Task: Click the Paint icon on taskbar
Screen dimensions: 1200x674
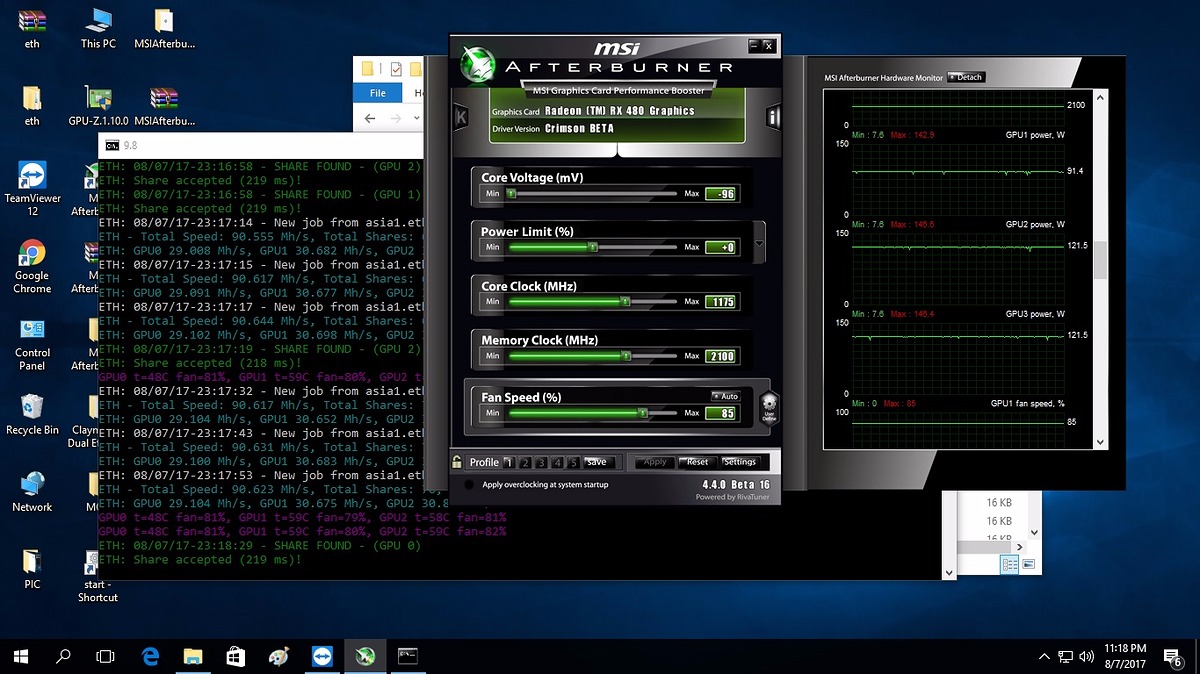Action: 279,656
